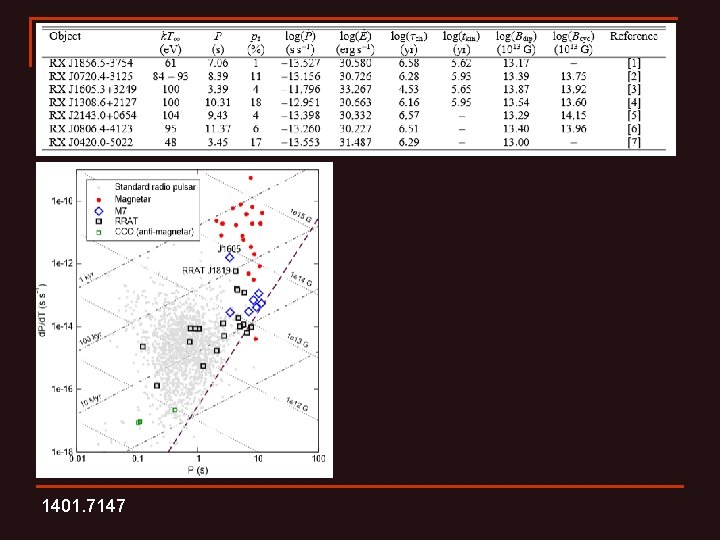Click the B_dip value 13.87
Image resolution: width=720 pixels, height=540 pixels.
click(x=516, y=89)
